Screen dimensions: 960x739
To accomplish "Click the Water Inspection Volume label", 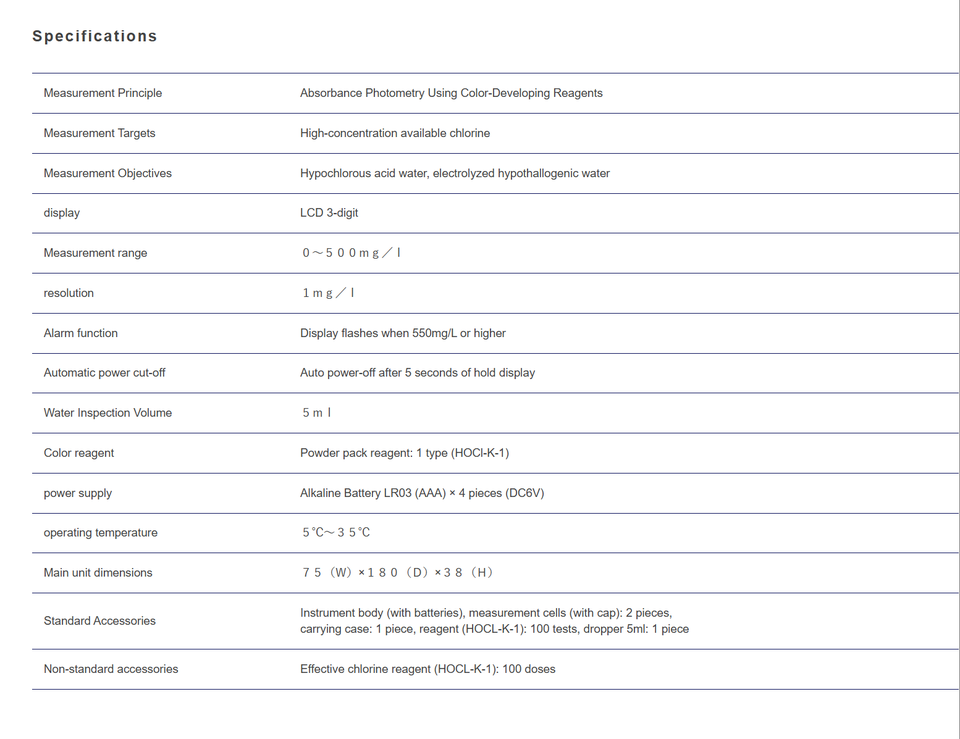I will [108, 413].
